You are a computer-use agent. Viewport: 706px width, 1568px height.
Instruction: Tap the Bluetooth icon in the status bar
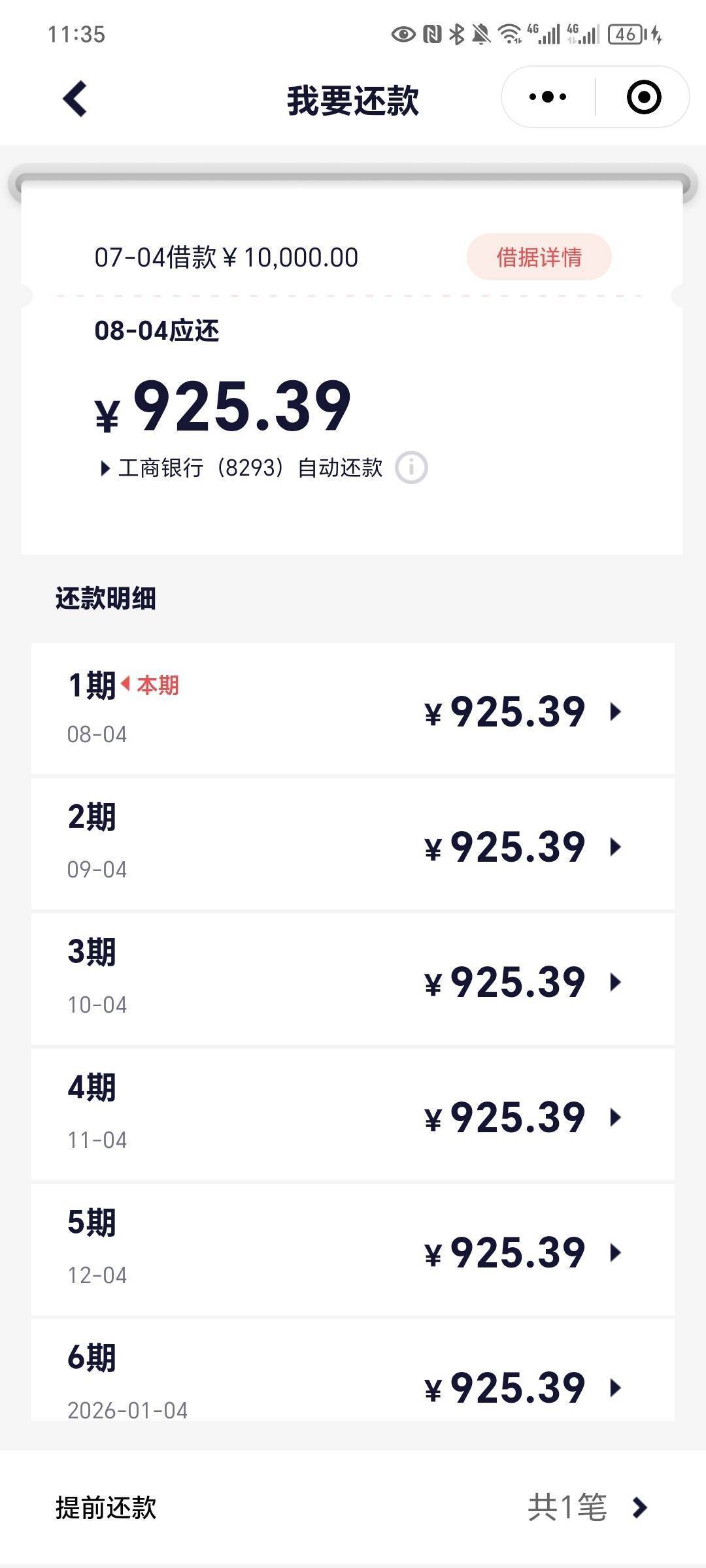(457, 34)
